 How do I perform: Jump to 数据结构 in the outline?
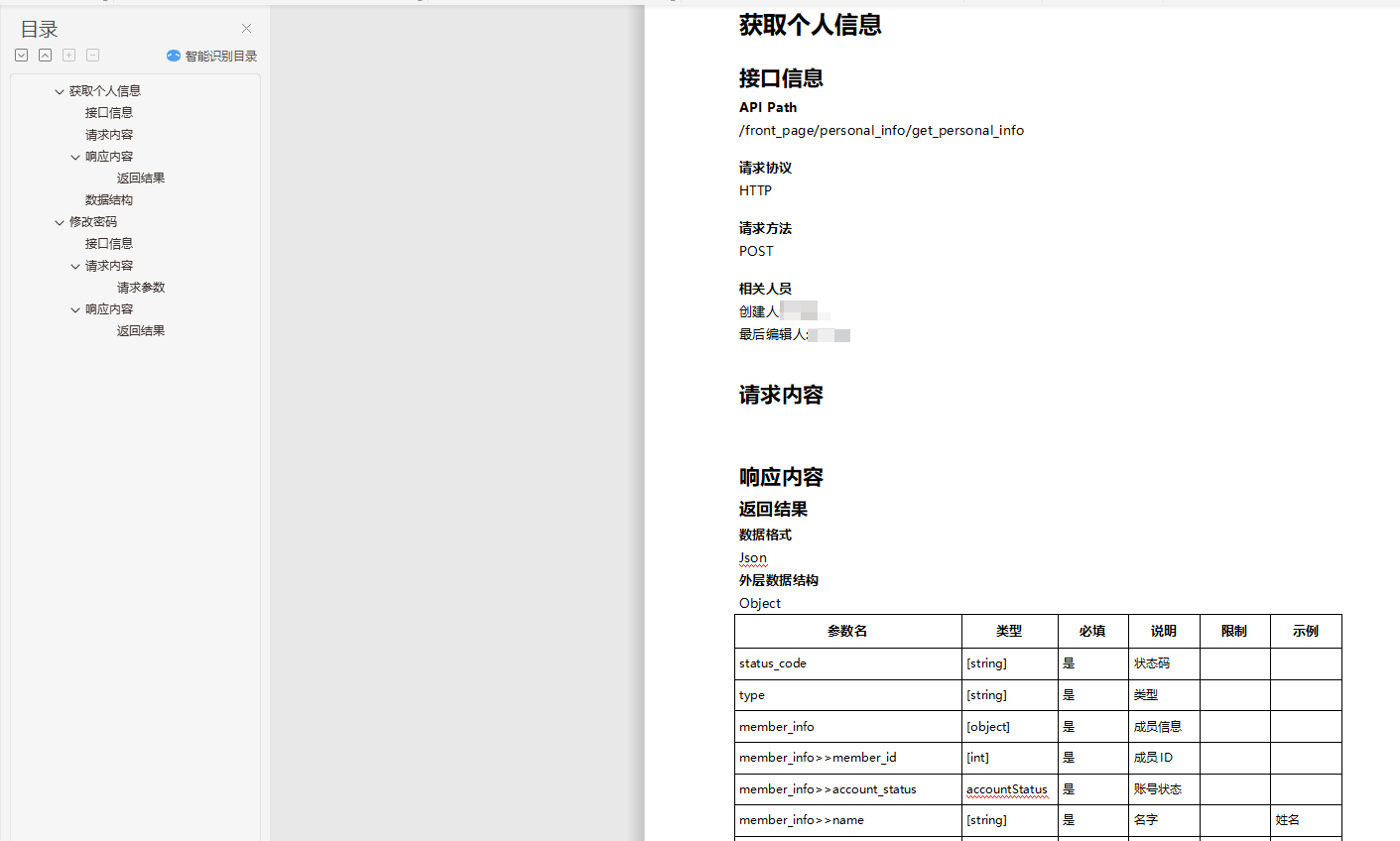109,200
